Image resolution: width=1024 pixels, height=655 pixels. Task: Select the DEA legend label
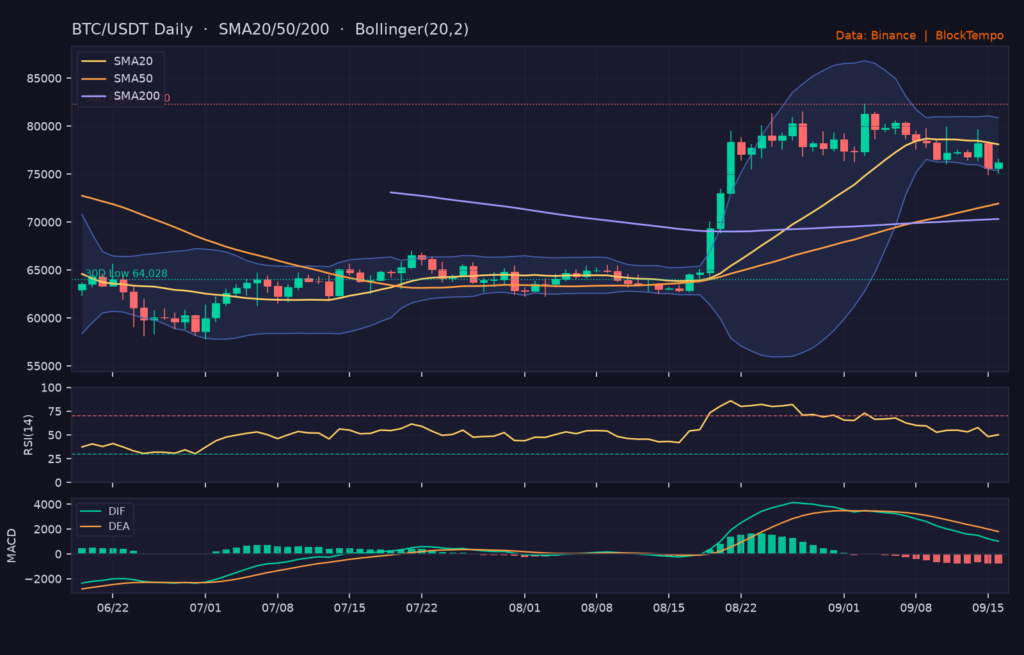pyautogui.click(x=119, y=526)
